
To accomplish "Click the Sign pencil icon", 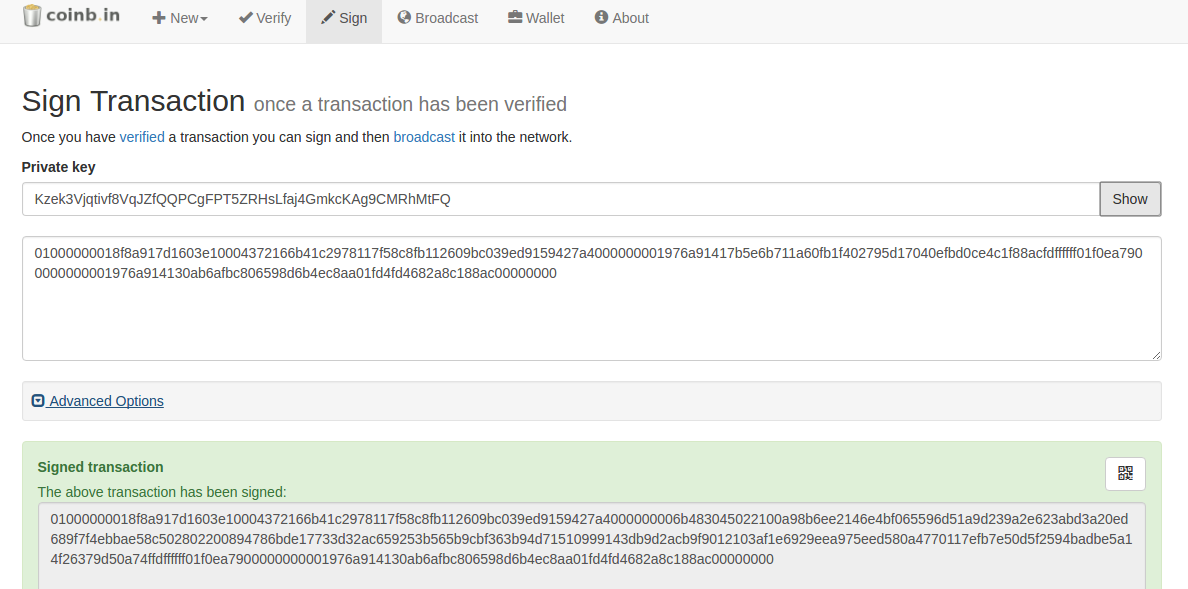I will 327,18.
